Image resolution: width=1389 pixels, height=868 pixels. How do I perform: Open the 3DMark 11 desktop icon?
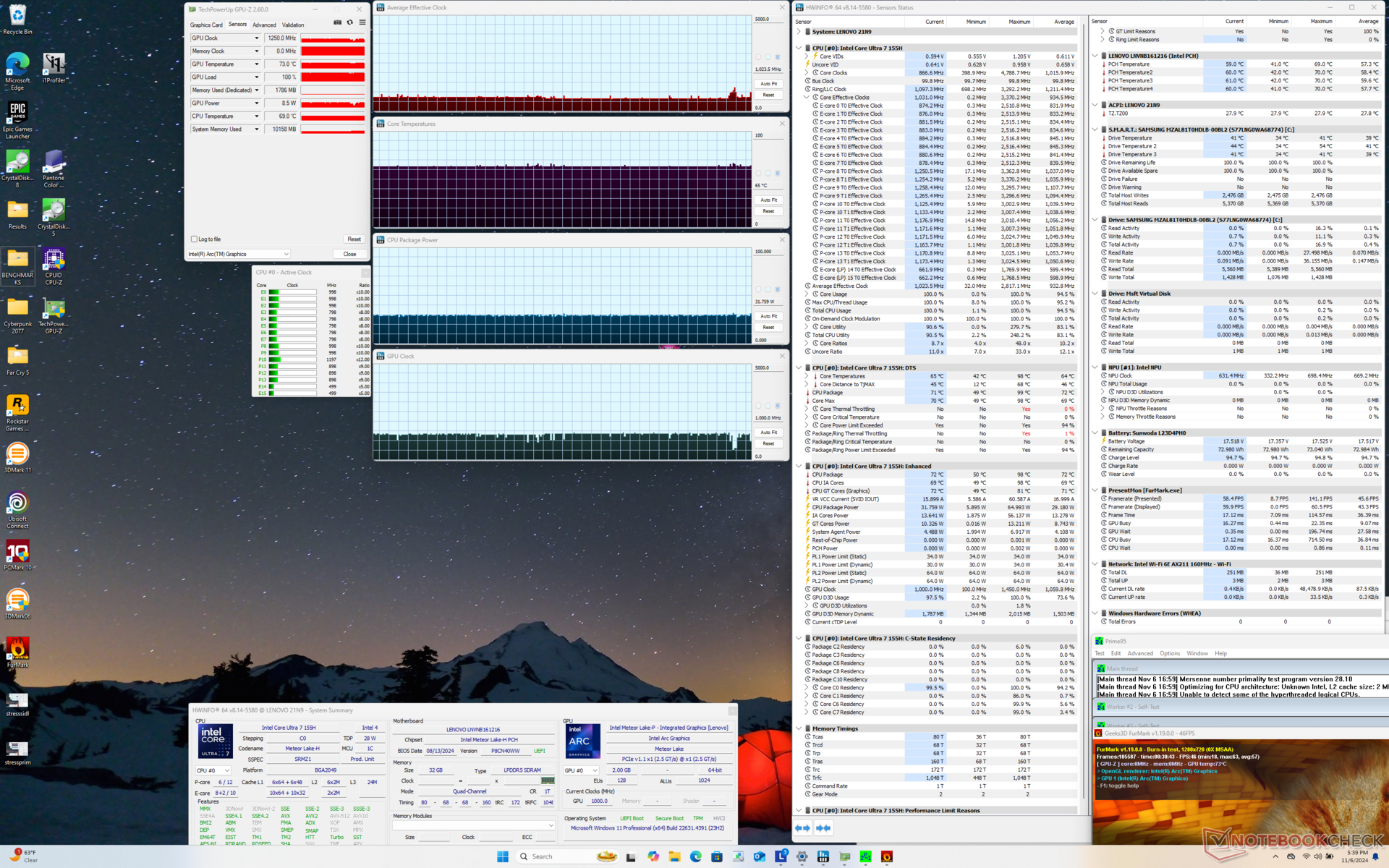[x=17, y=458]
